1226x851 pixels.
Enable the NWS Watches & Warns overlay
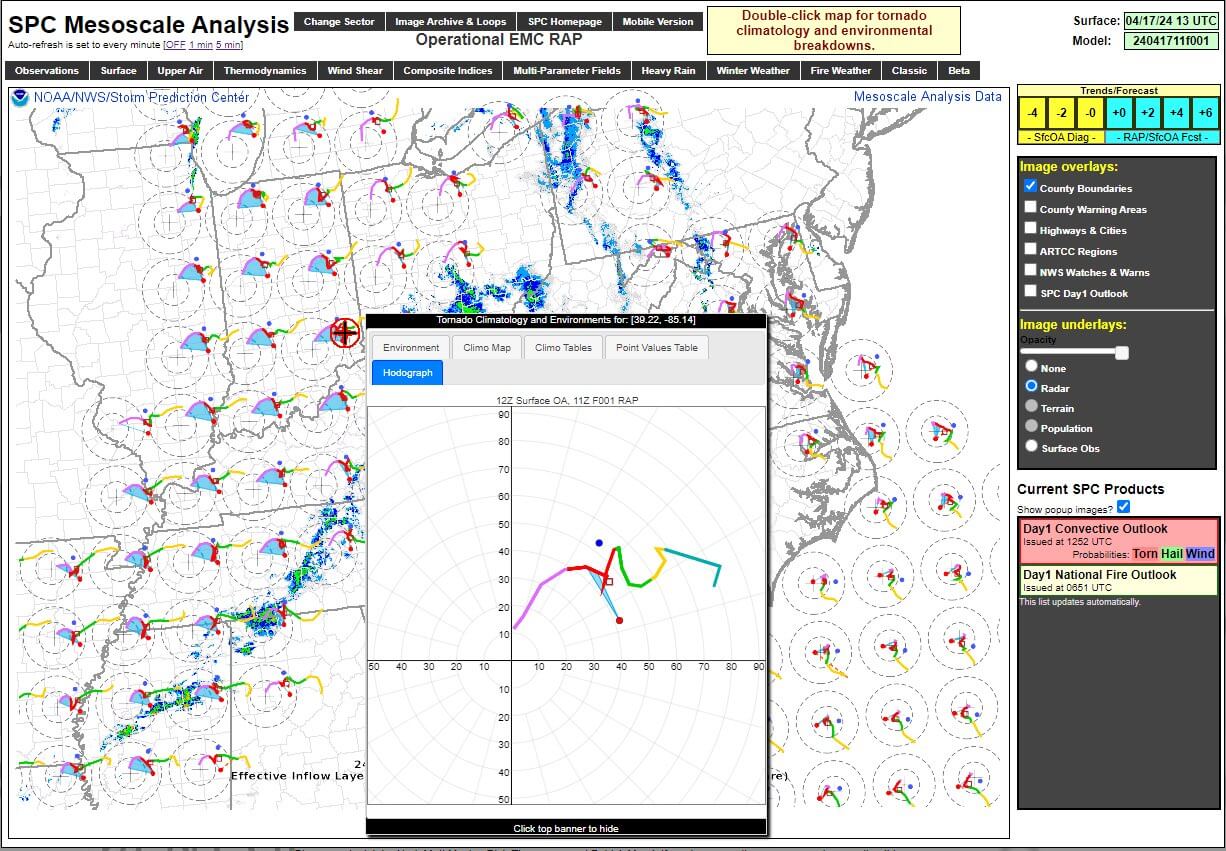(x=1030, y=269)
